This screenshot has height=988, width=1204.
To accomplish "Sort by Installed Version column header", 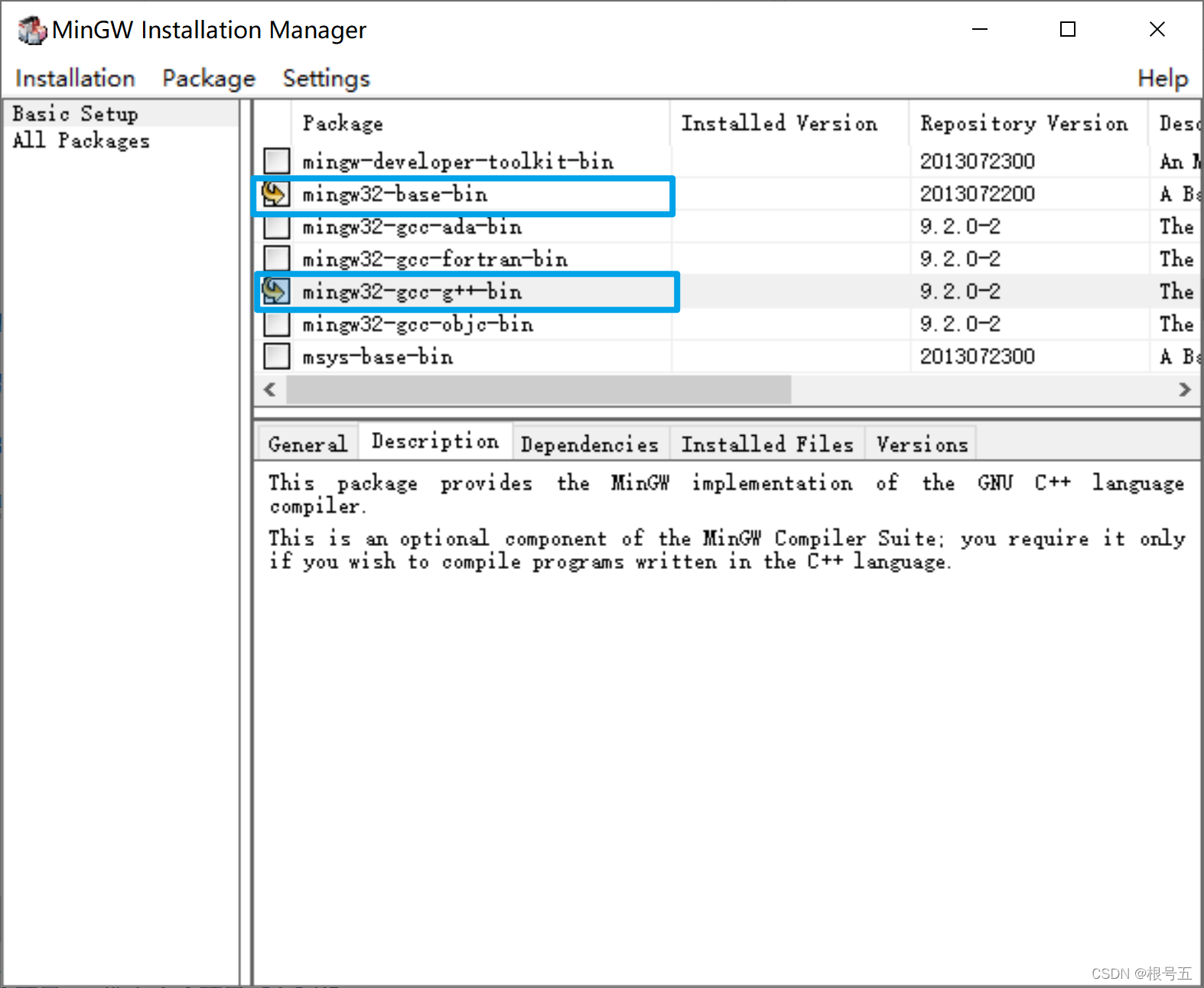I will coord(789,123).
